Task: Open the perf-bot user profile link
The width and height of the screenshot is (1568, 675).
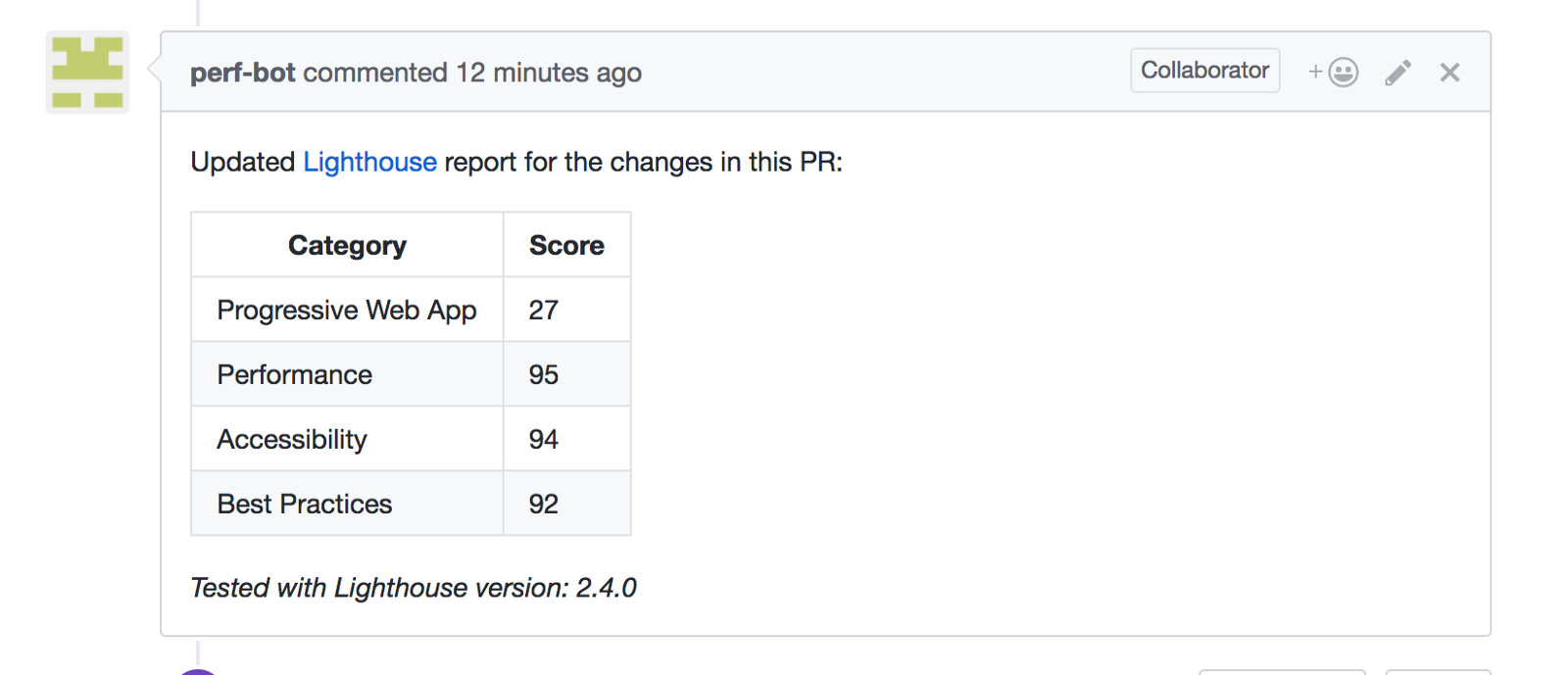Action: pos(242,72)
